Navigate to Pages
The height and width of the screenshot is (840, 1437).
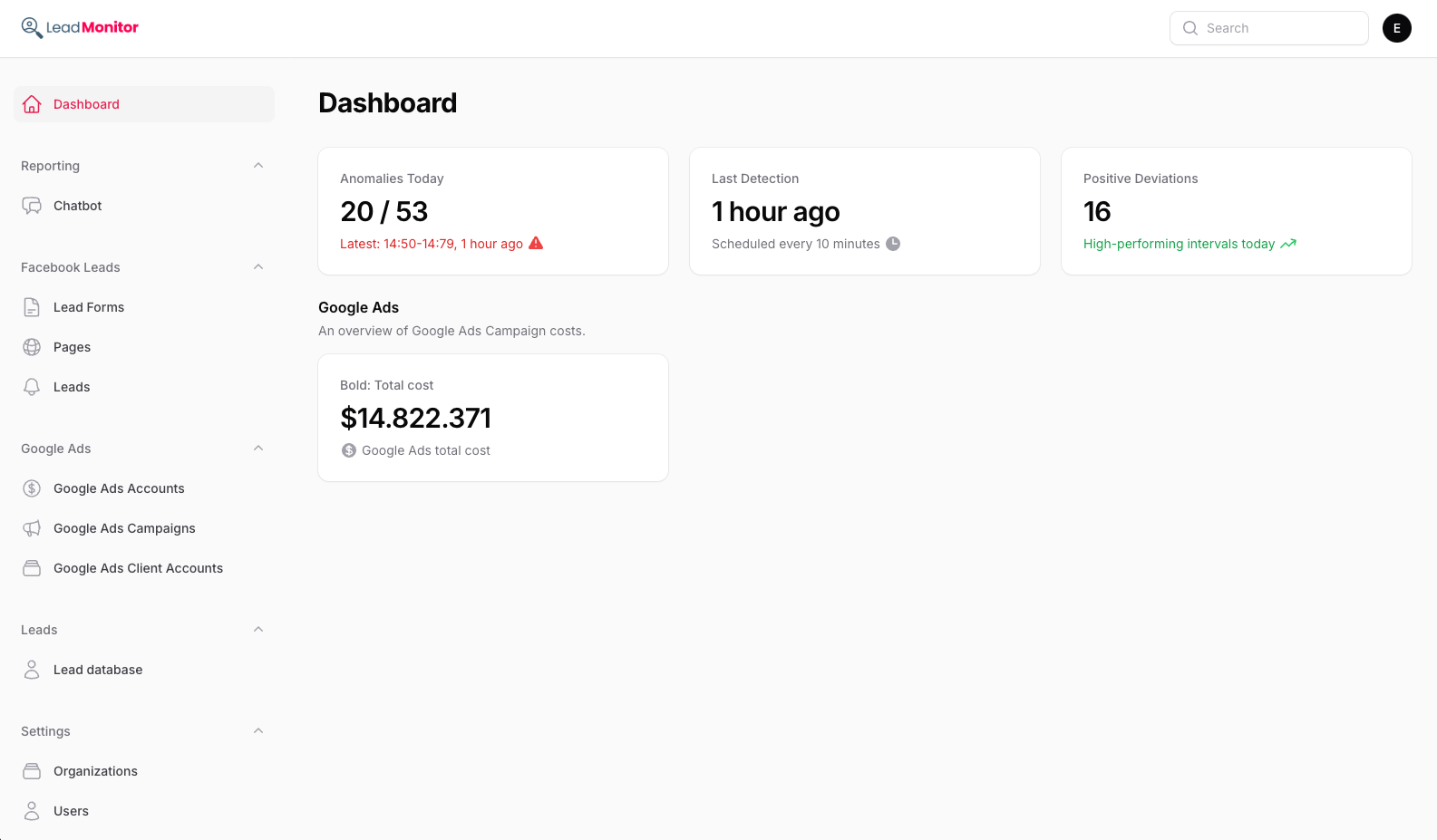pos(144,347)
